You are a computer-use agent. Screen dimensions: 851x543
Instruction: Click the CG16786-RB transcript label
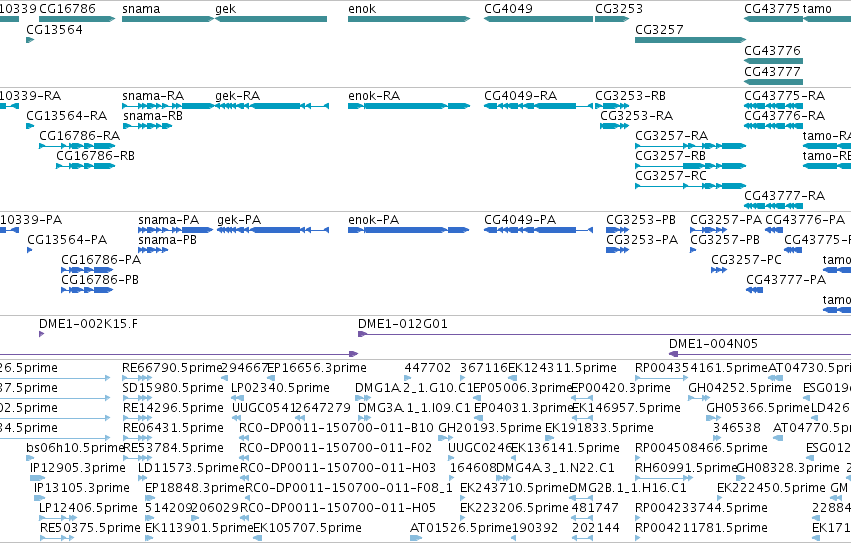tap(96, 156)
